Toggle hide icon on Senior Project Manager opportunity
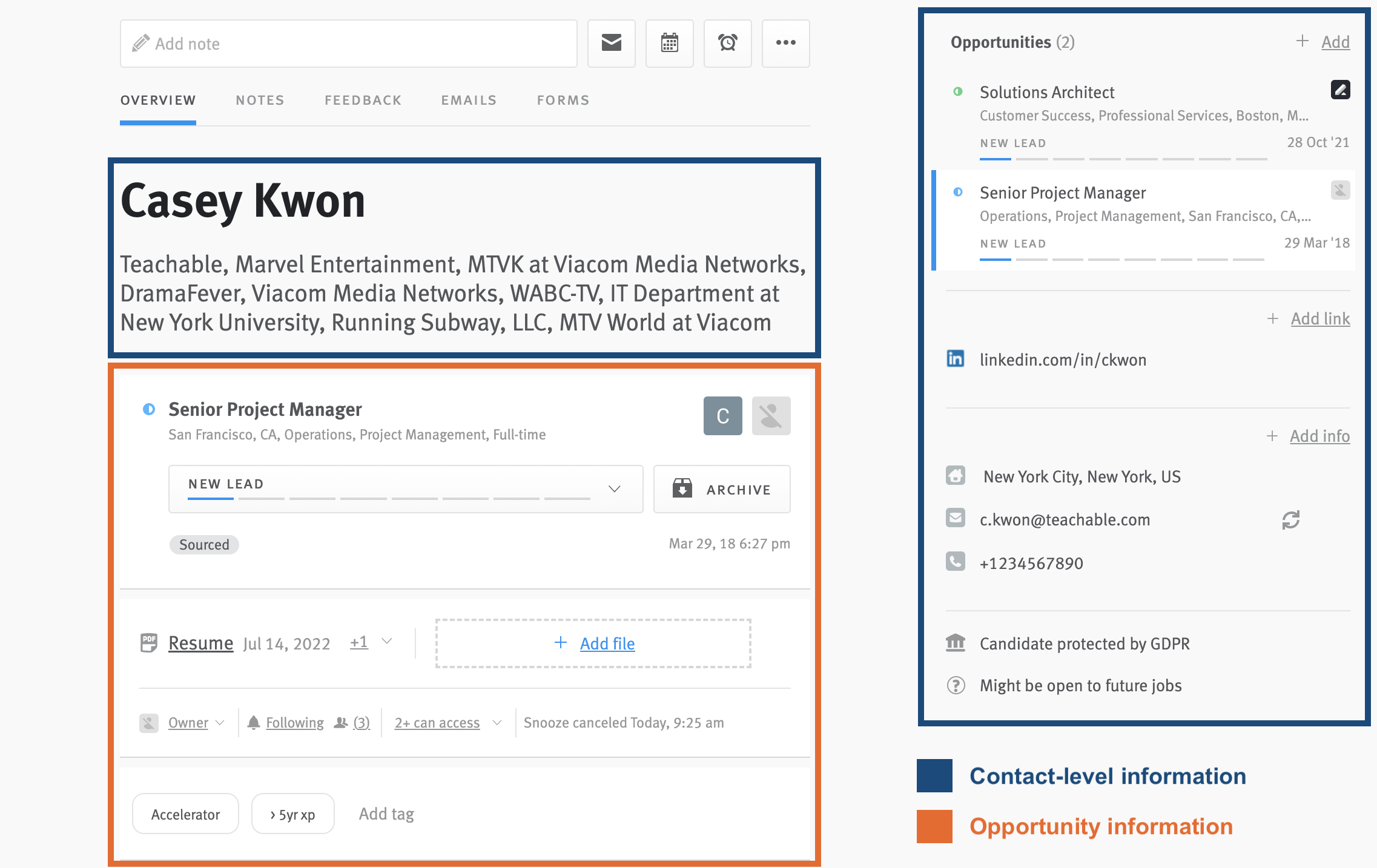1377x868 pixels. (x=1341, y=190)
